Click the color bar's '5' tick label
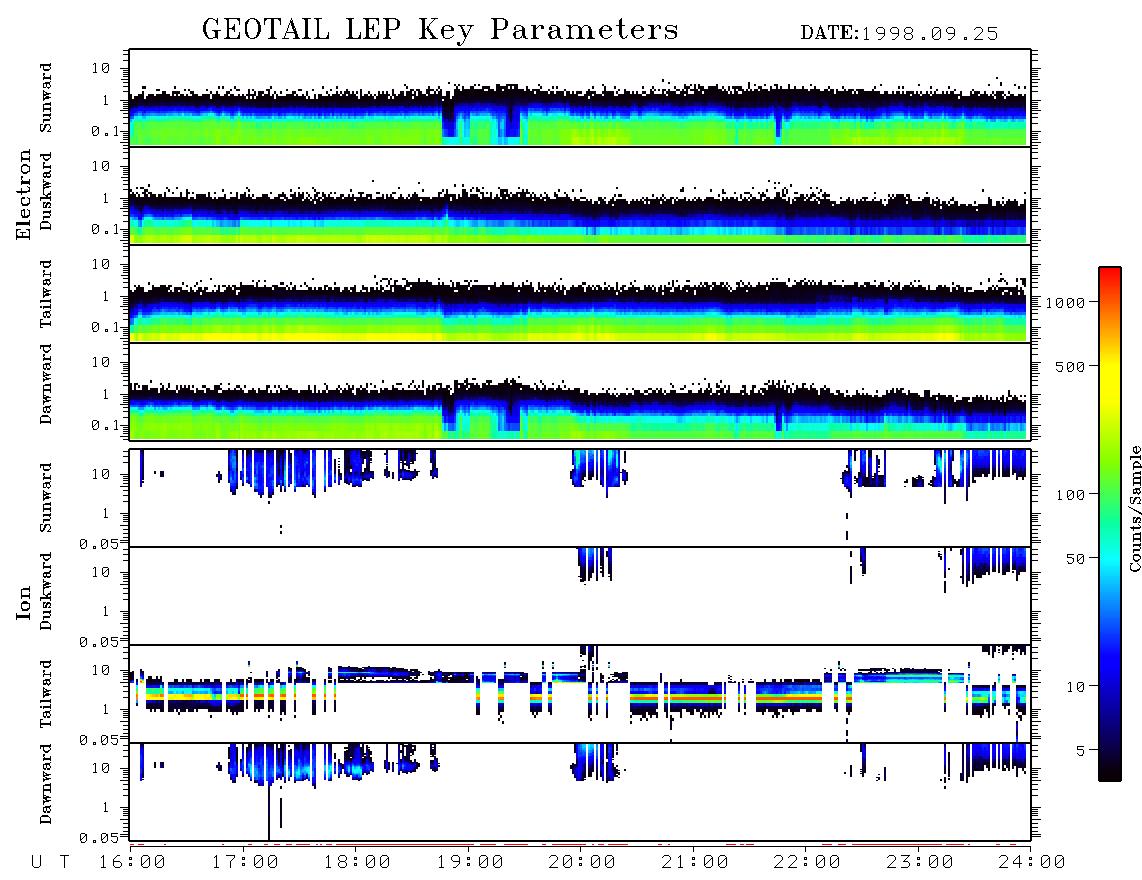This screenshot has height=880, width=1142. pos(1081,750)
